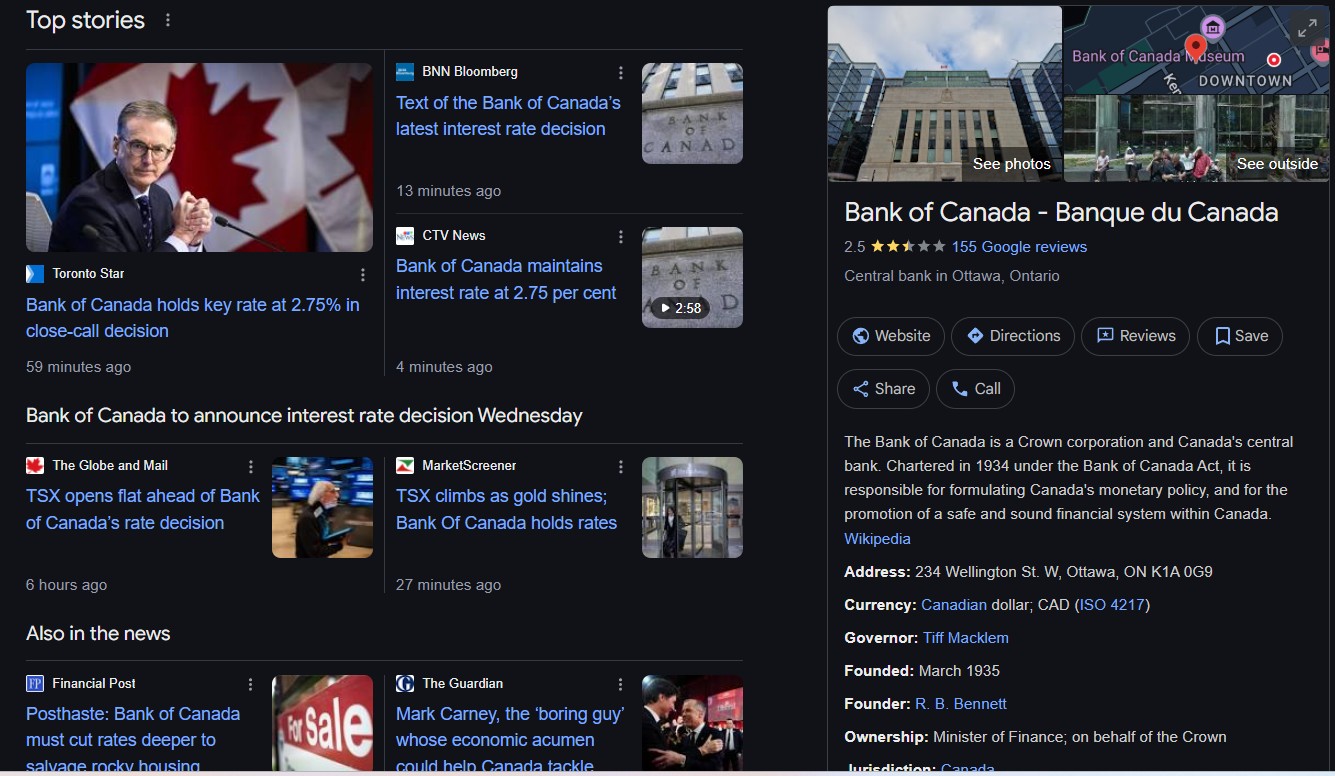Image resolution: width=1335 pixels, height=776 pixels.
Task: Open 'TSX opens flat' headline
Action: tap(143, 509)
